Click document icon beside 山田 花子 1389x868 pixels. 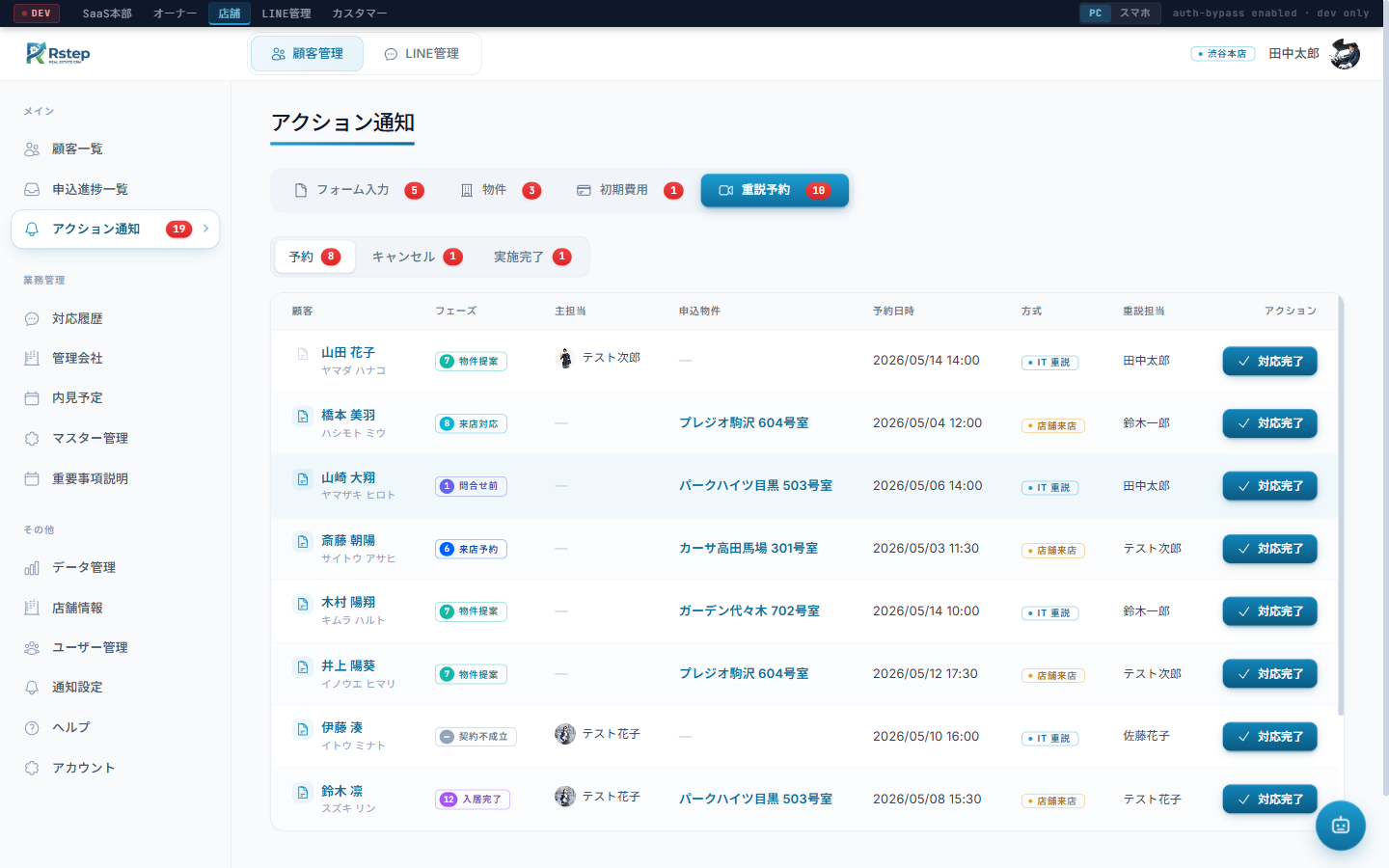tap(303, 354)
